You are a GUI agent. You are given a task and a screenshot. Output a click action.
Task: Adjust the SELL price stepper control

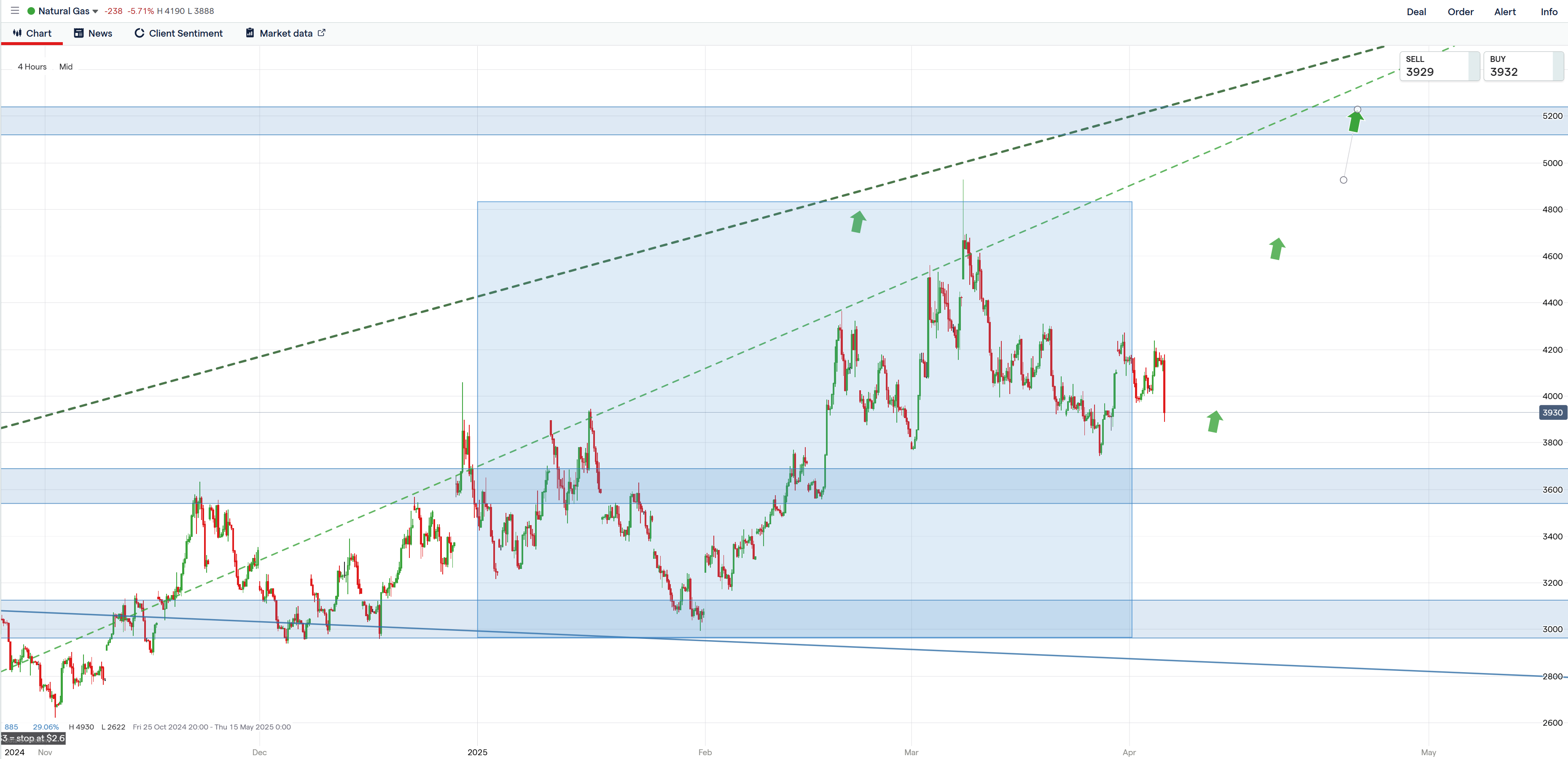tap(1475, 66)
